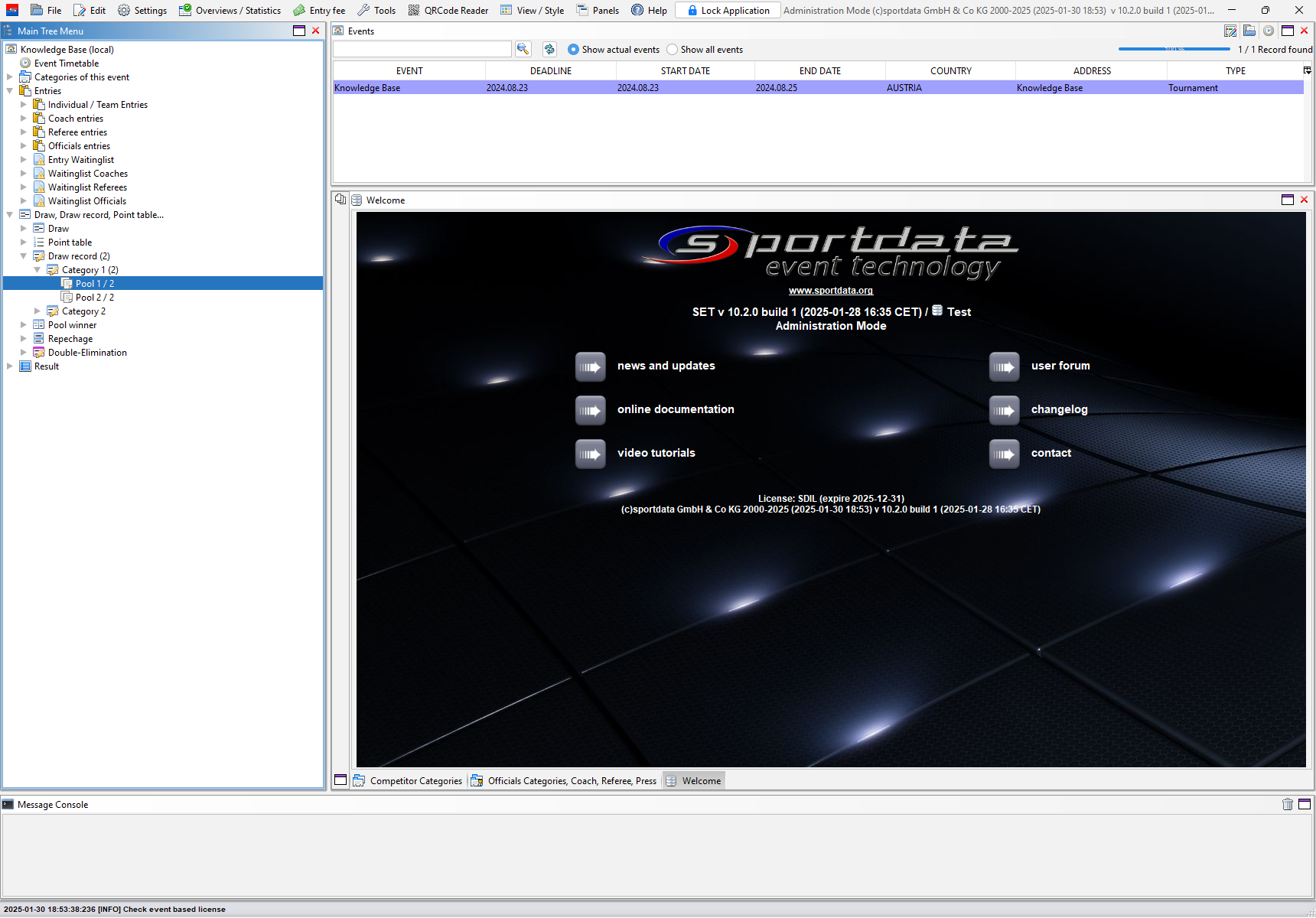Open the www.sportdata.org link
The height and width of the screenshot is (918, 1316).
[831, 291]
